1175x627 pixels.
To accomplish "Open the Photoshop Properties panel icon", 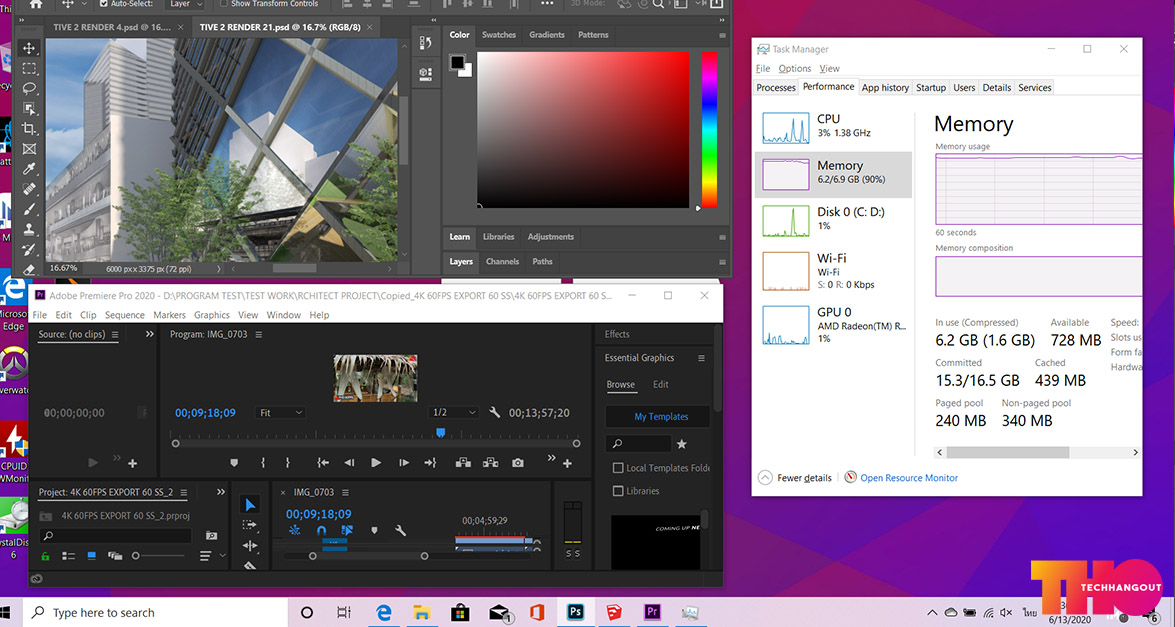I will (x=426, y=73).
